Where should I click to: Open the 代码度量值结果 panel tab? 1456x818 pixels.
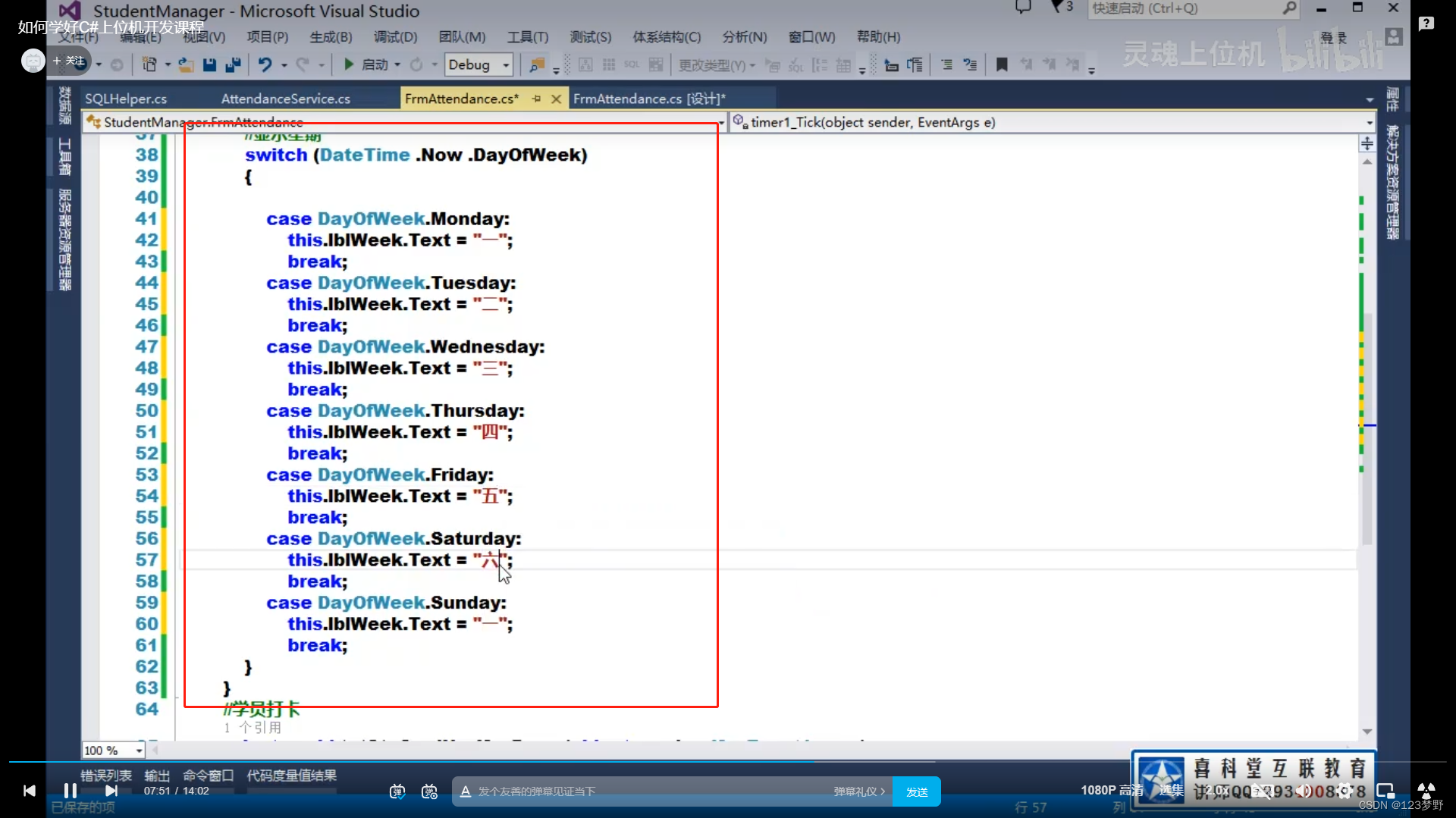click(292, 776)
